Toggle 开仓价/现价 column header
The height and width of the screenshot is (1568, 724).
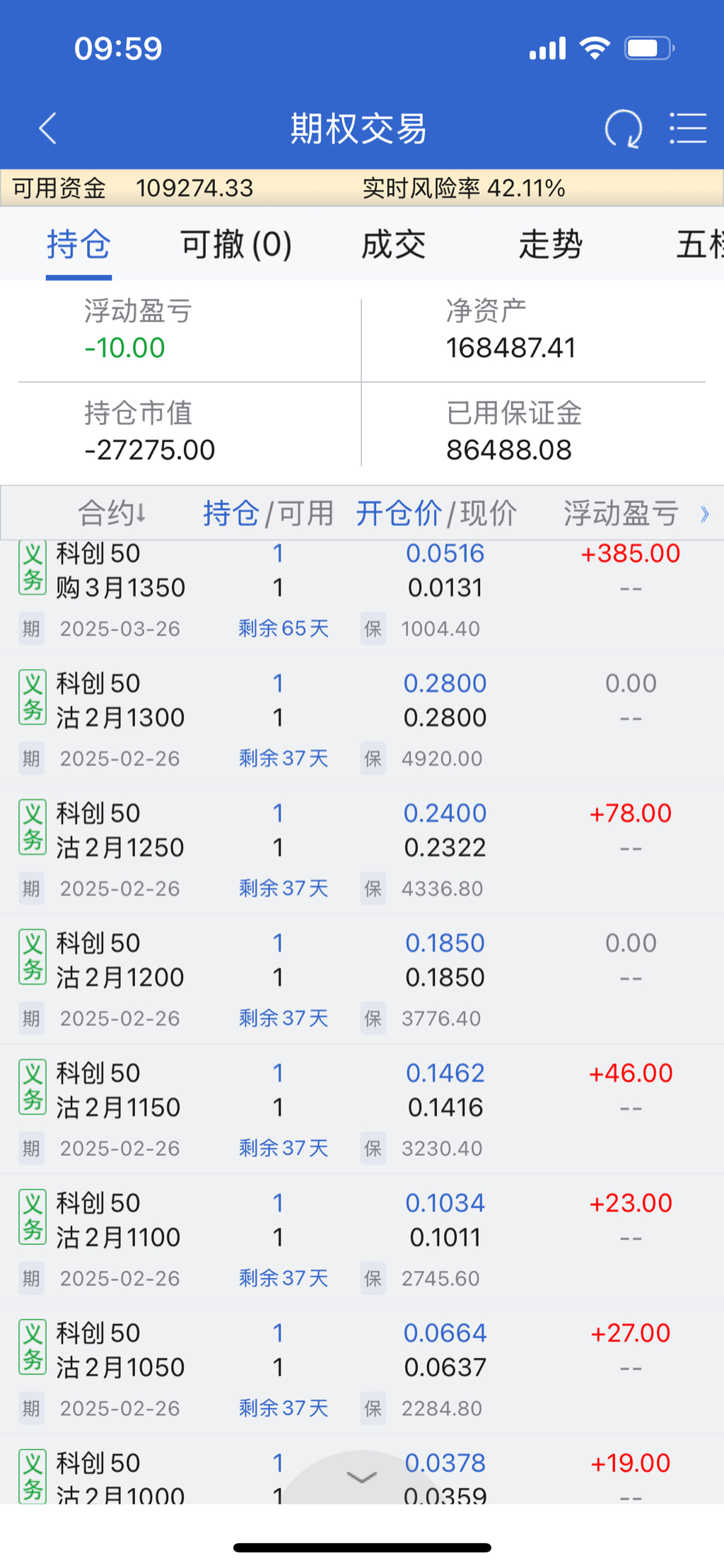pyautogui.click(x=436, y=513)
